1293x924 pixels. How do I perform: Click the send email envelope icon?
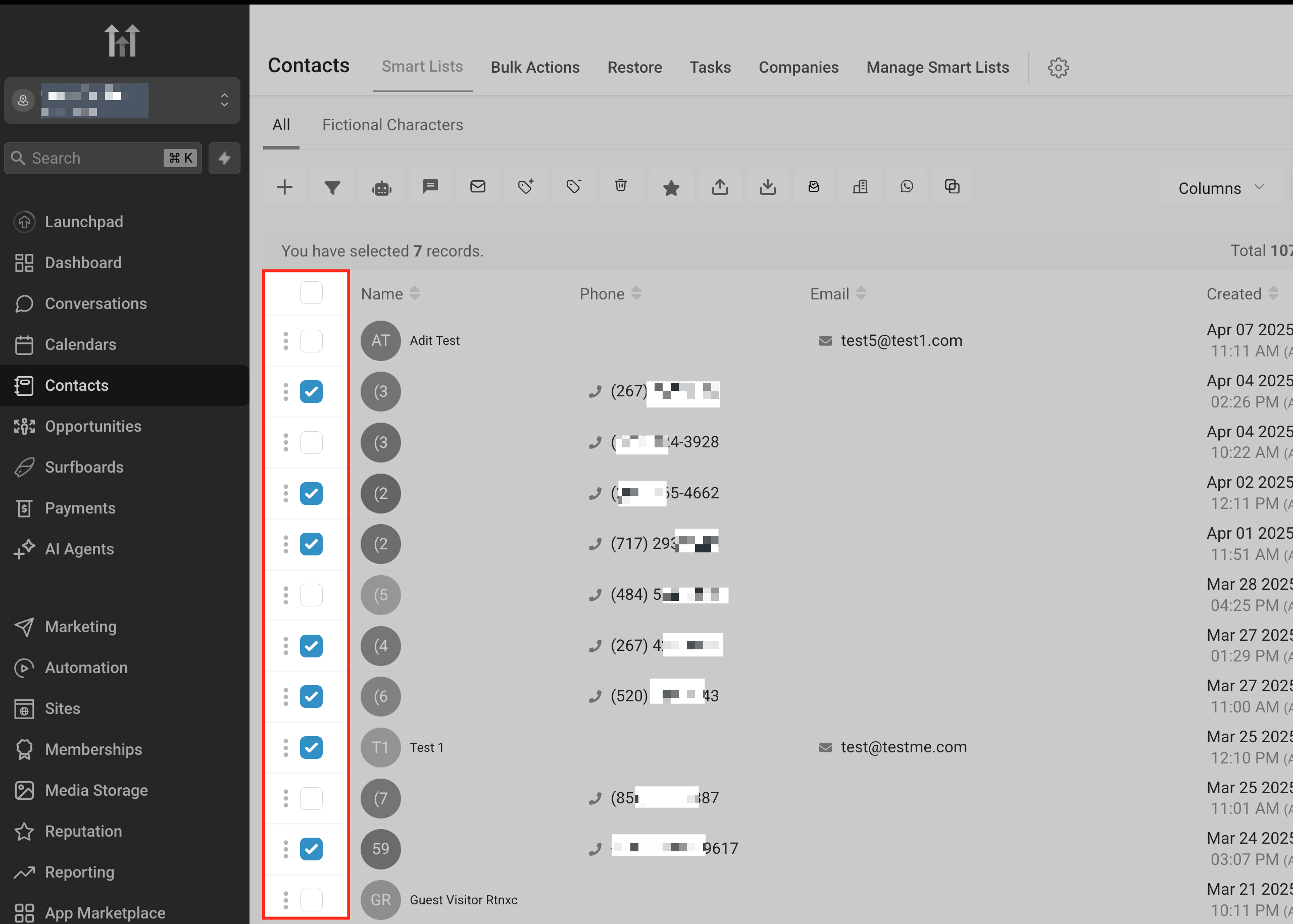tap(477, 187)
